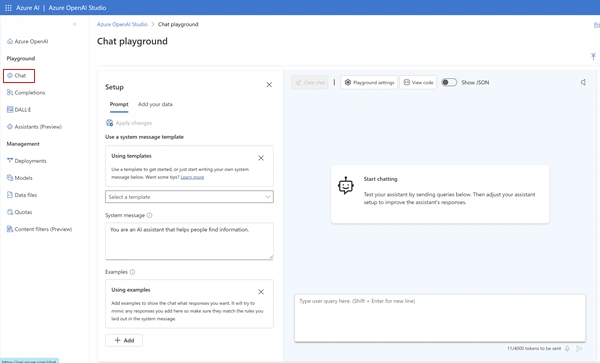Open the DALL·E playground

point(19,110)
